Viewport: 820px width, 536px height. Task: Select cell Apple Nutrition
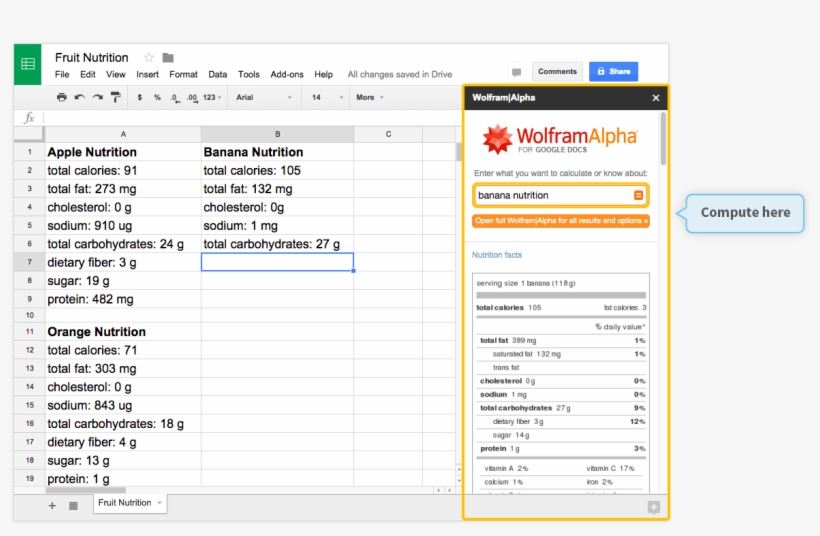[123, 152]
